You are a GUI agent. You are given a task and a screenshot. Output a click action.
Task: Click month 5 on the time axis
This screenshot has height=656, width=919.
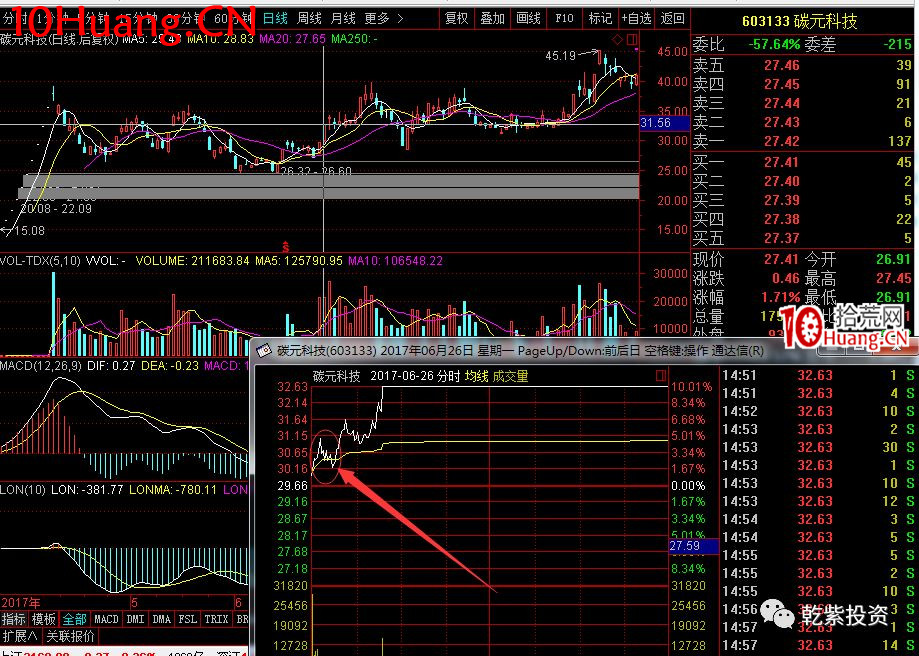pyautogui.click(x=134, y=603)
